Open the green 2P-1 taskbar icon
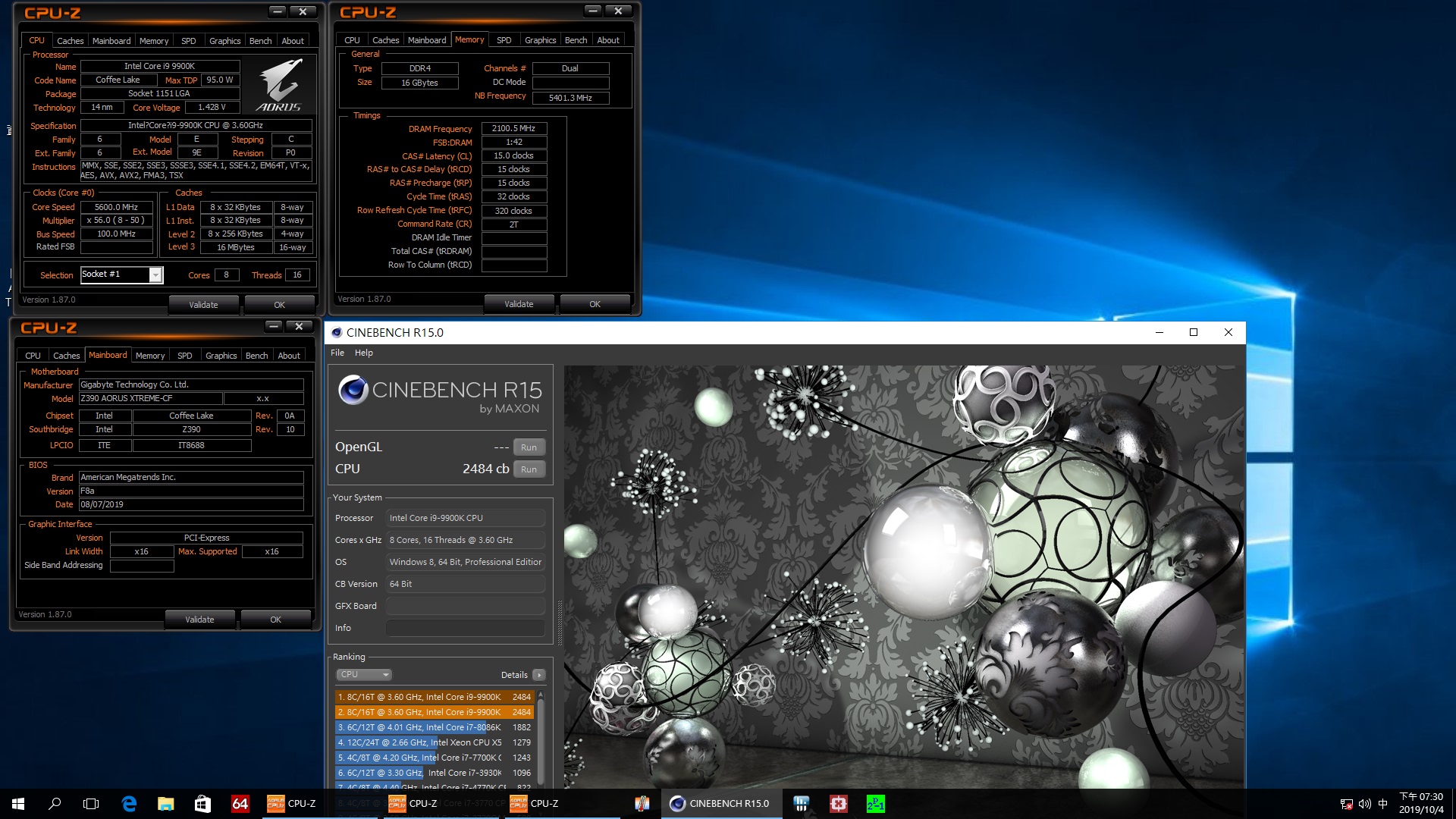 pyautogui.click(x=875, y=804)
